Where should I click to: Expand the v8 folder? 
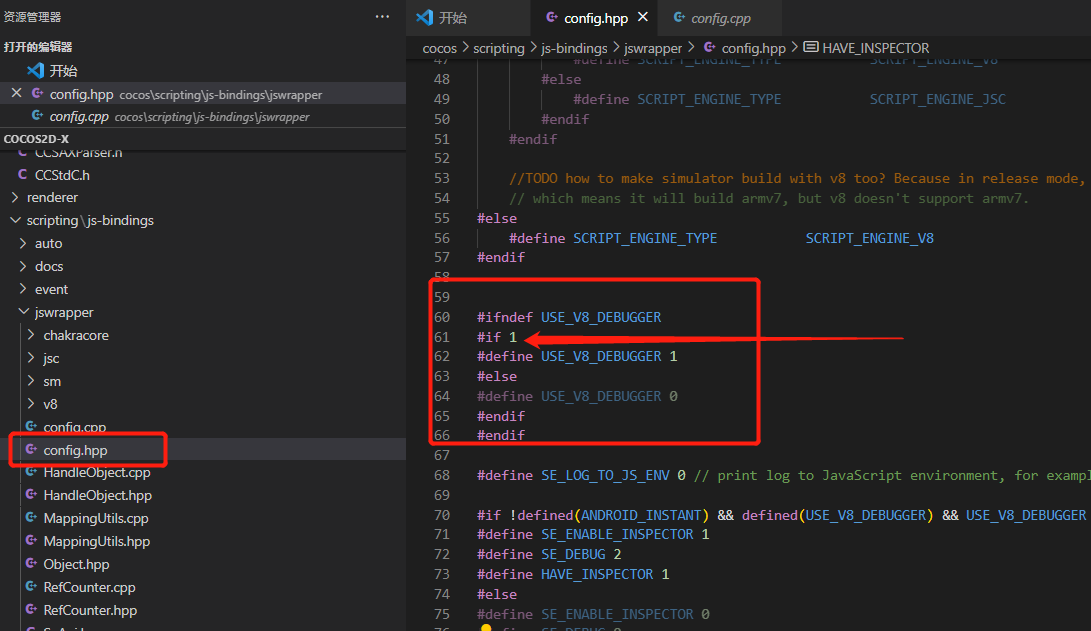tap(50, 404)
